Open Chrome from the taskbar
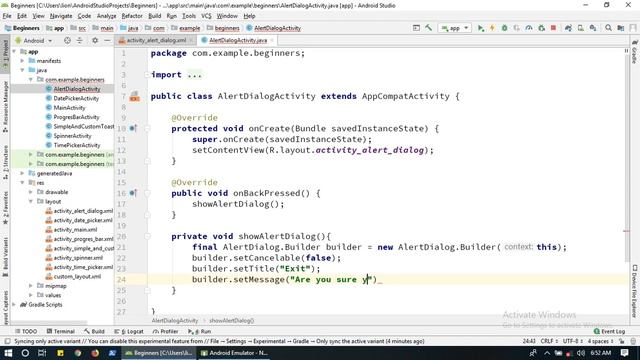Viewport: 640px width, 360px height. tap(78, 353)
